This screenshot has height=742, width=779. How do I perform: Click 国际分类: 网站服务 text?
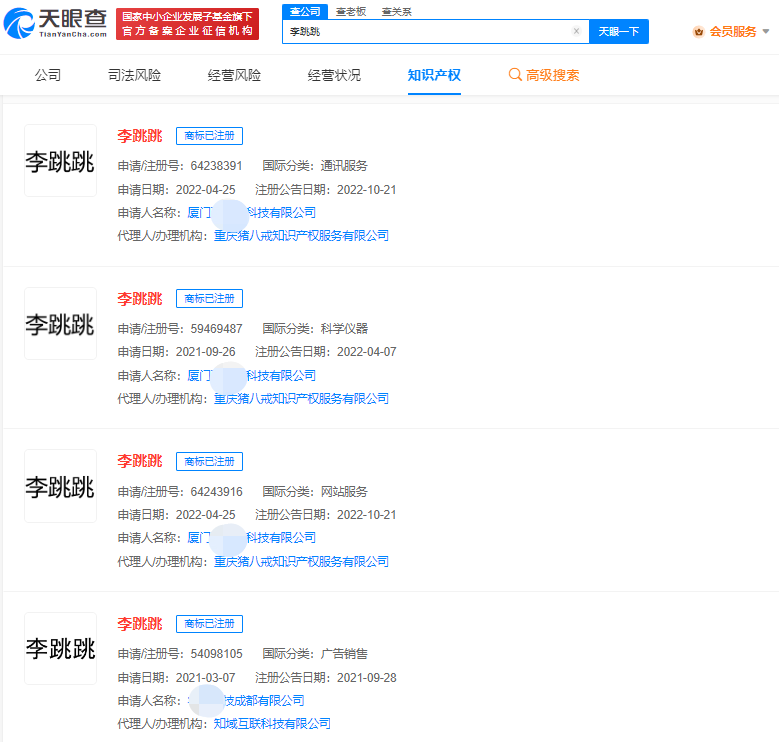click(315, 492)
